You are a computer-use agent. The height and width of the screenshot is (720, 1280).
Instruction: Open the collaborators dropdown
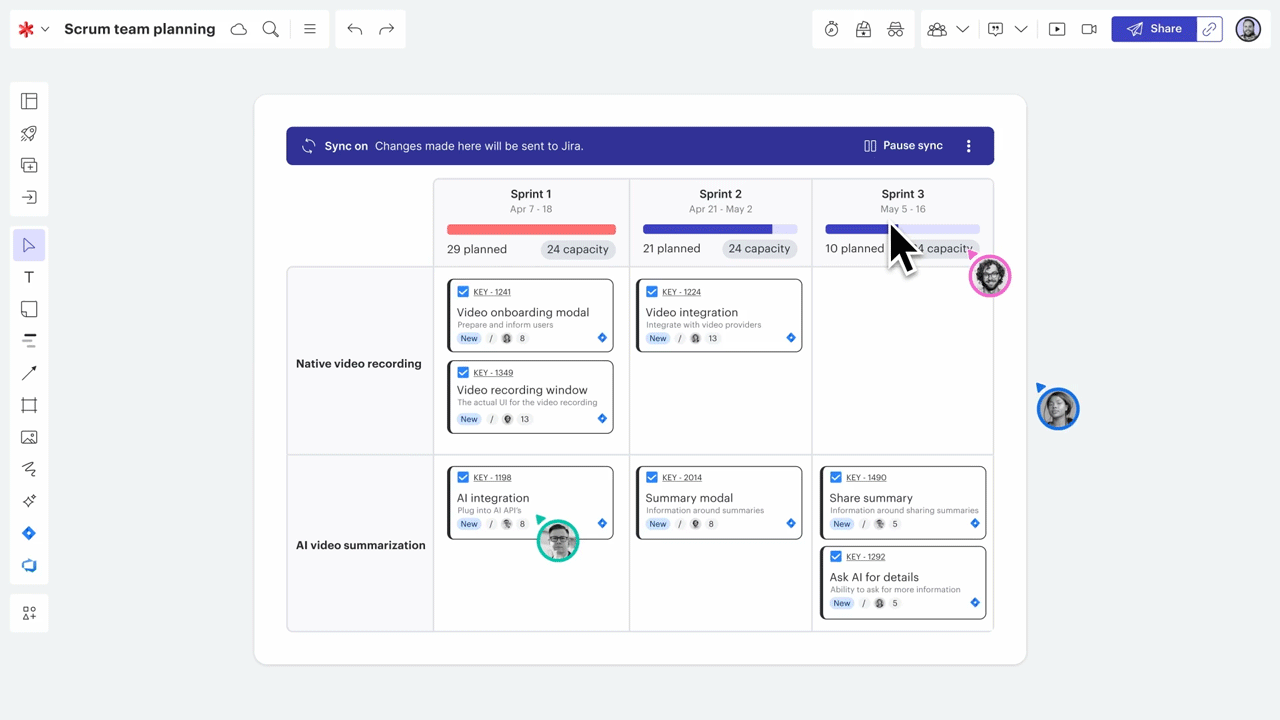coord(963,29)
